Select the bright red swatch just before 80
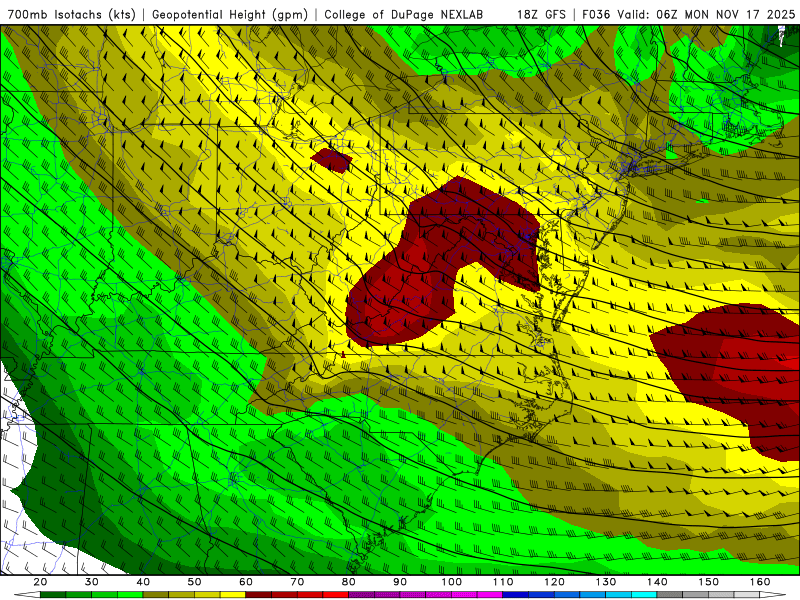Screen dimensions: 800x600 (x=336, y=595)
